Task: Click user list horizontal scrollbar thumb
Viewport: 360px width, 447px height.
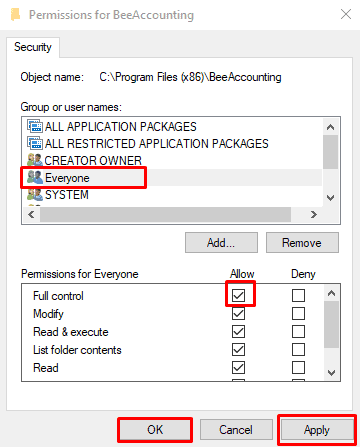Action: click(166, 214)
